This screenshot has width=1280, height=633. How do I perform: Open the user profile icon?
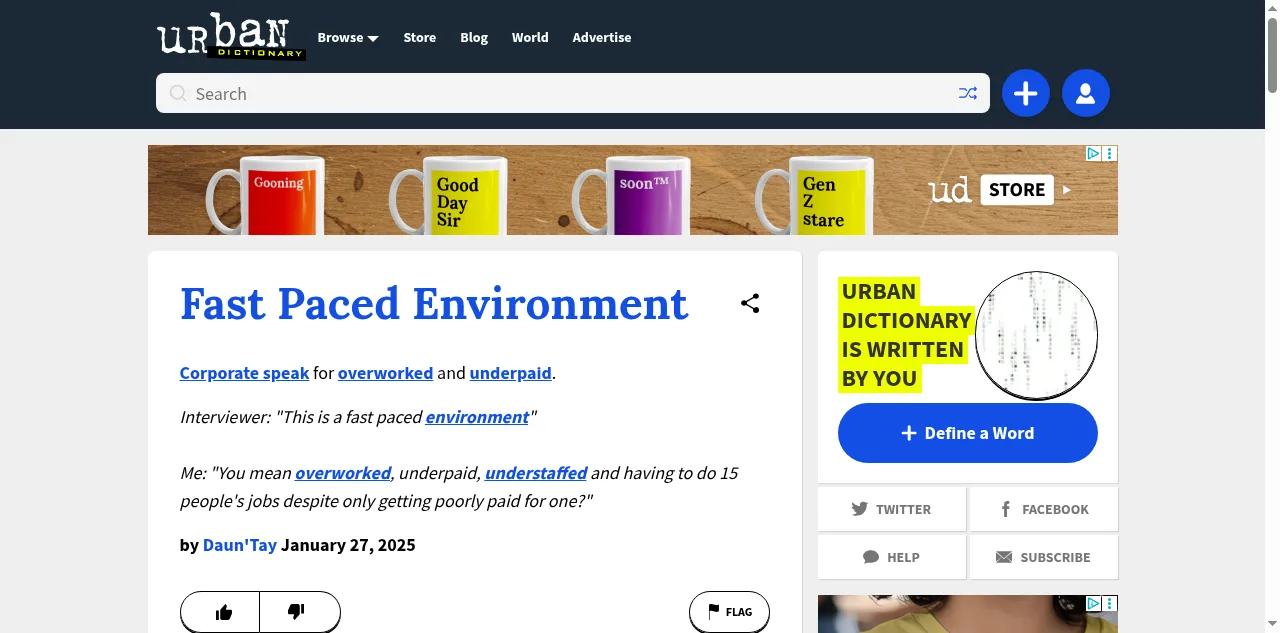coord(1085,94)
